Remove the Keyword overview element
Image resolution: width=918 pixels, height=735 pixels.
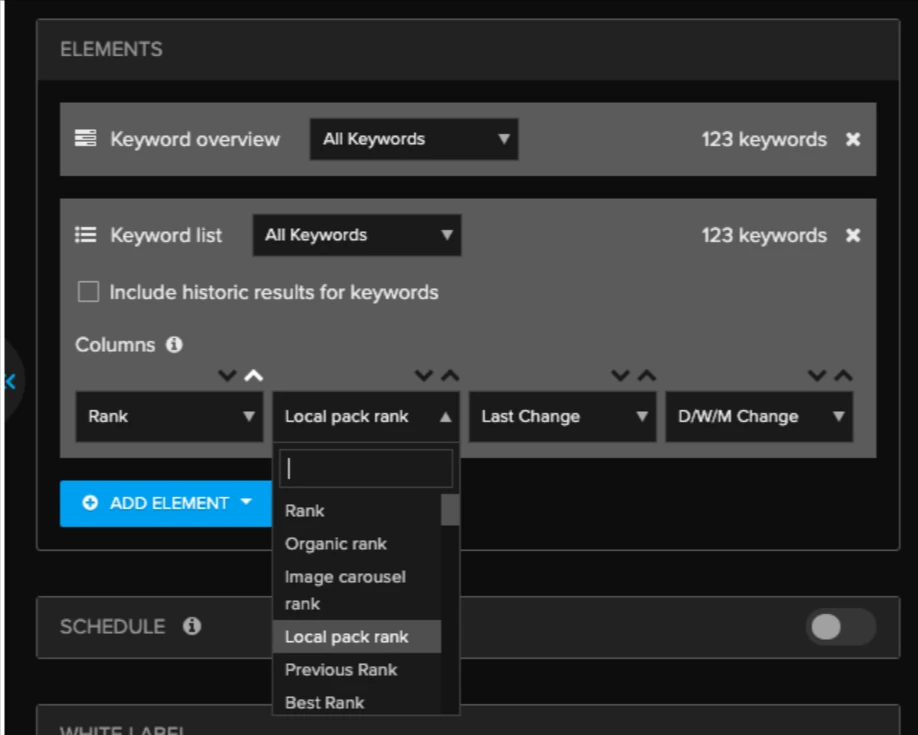[852, 139]
